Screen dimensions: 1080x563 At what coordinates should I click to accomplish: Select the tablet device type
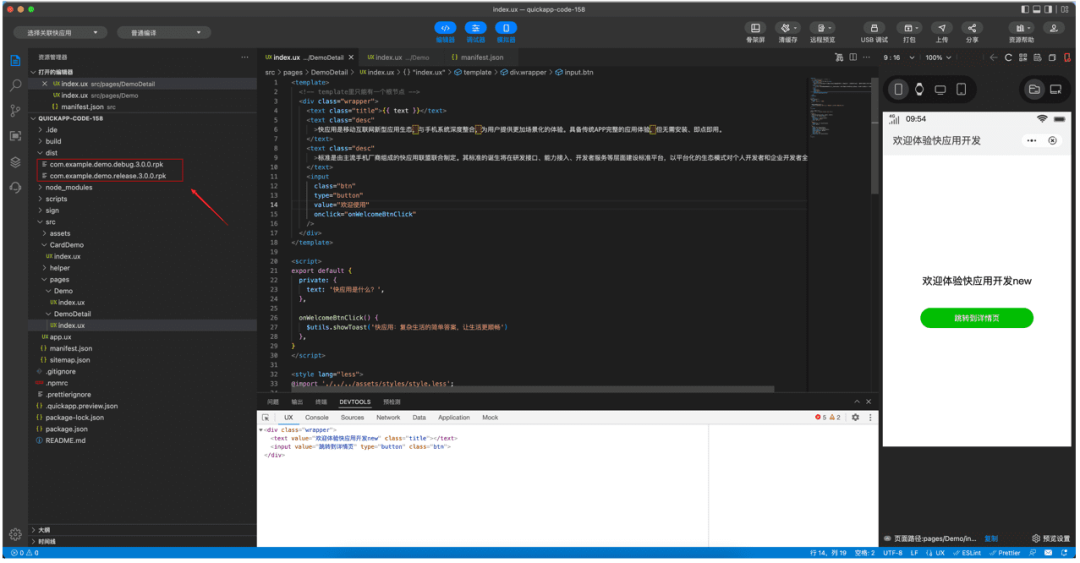[x=962, y=90]
